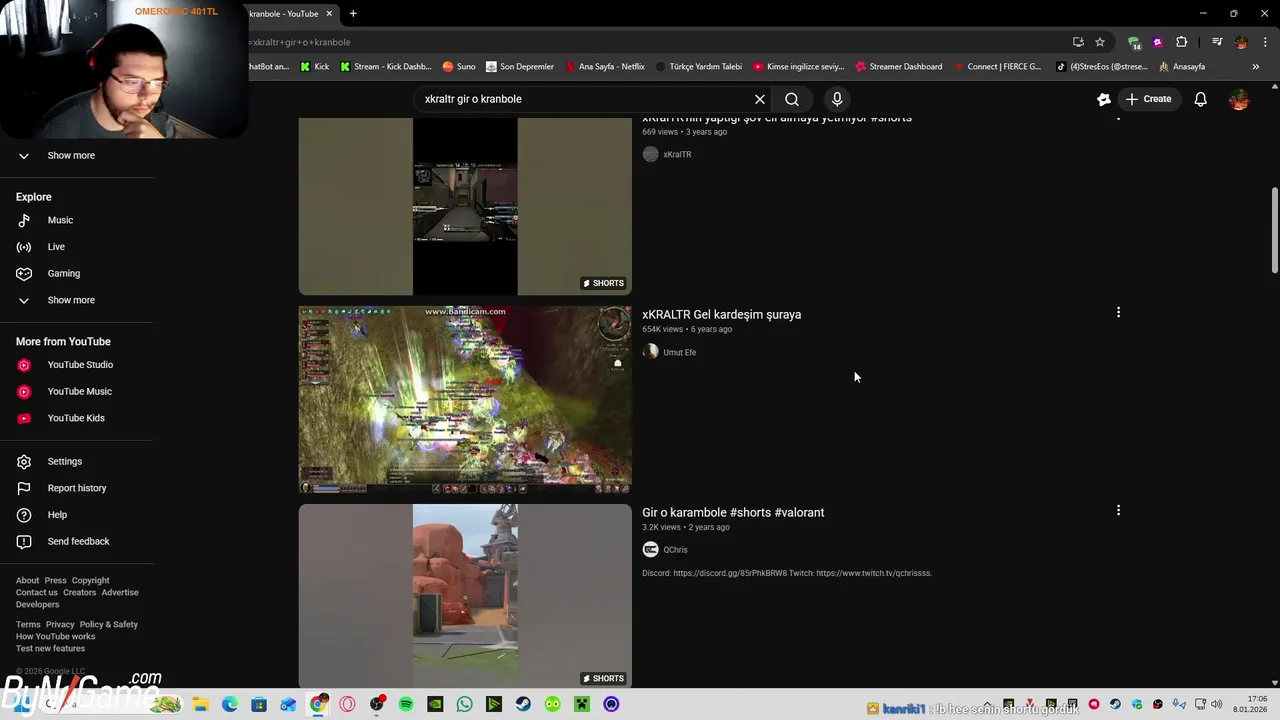Image resolution: width=1280 pixels, height=720 pixels.
Task: Open the Stream - Kick Dashboard bookmark
Action: [385, 67]
